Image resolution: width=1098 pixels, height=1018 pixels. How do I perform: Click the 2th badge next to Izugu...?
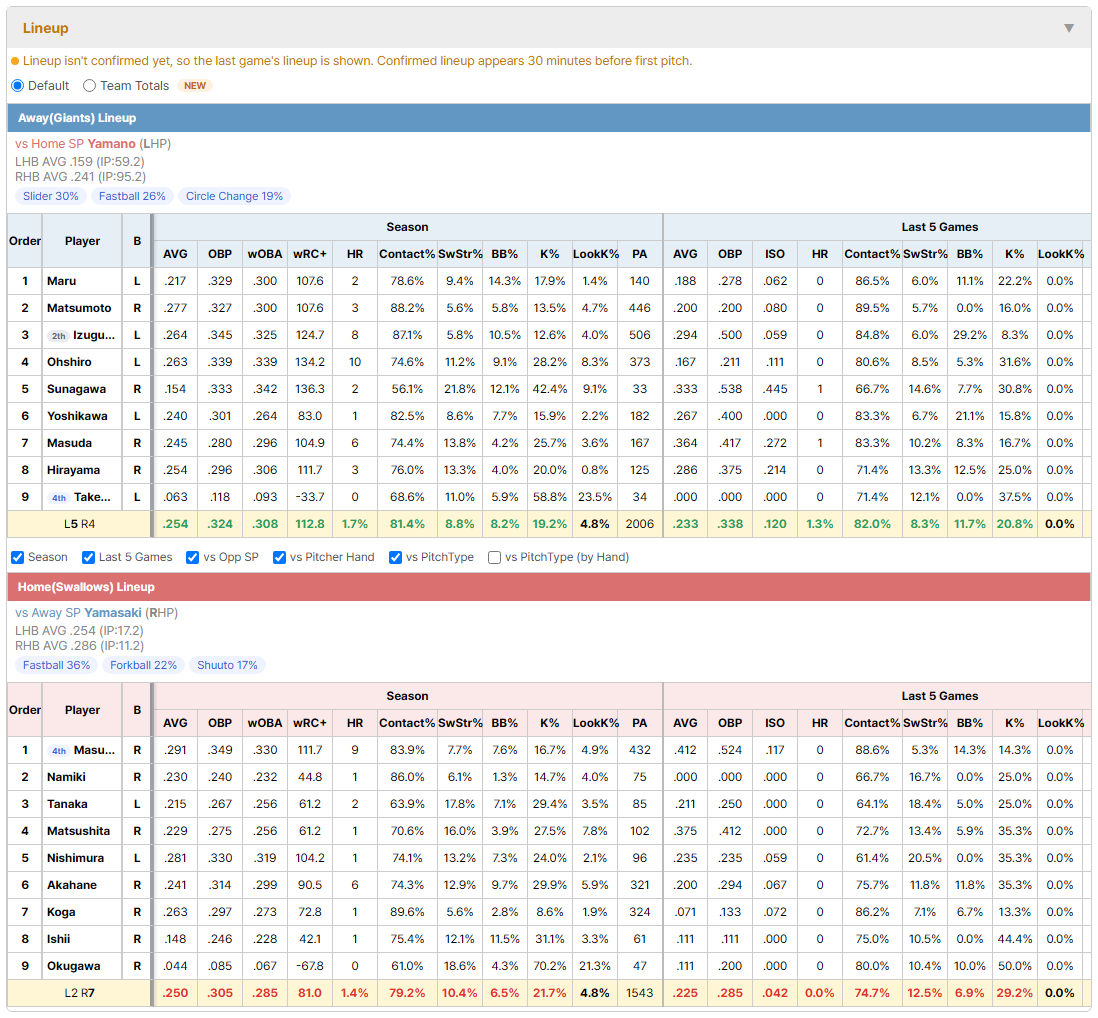59,336
